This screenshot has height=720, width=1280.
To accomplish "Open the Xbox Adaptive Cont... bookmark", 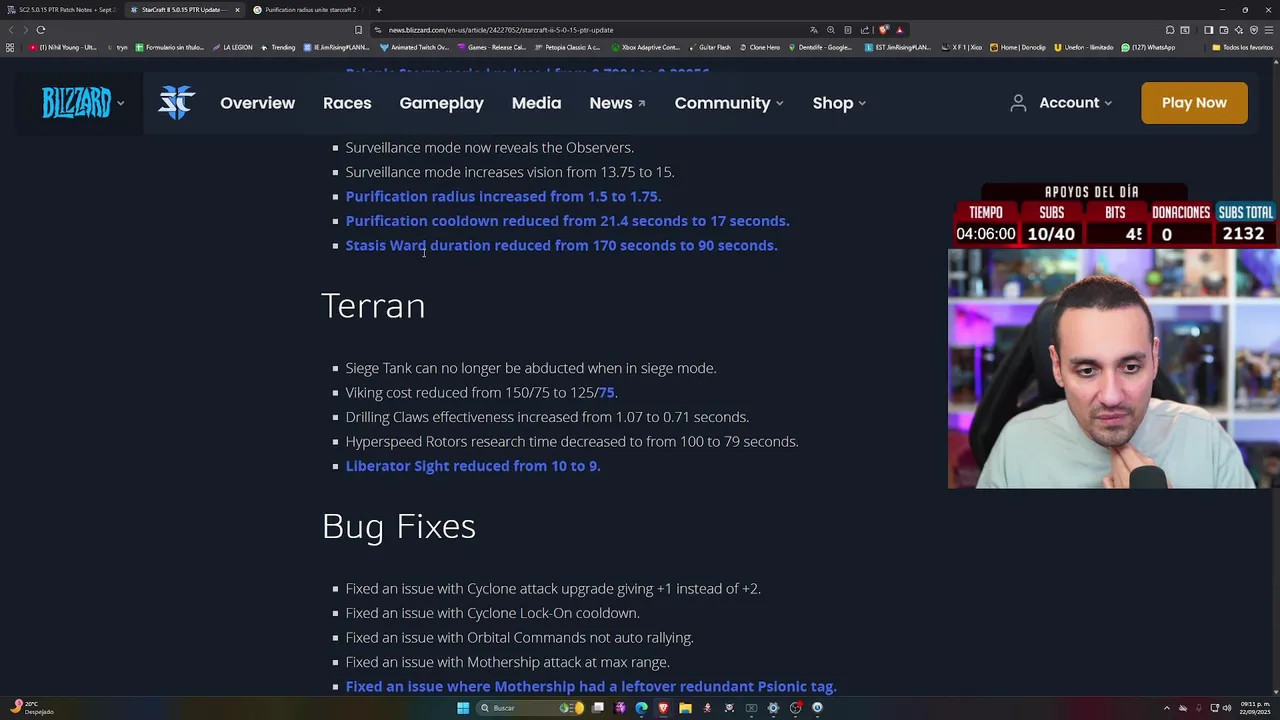I will tap(645, 47).
